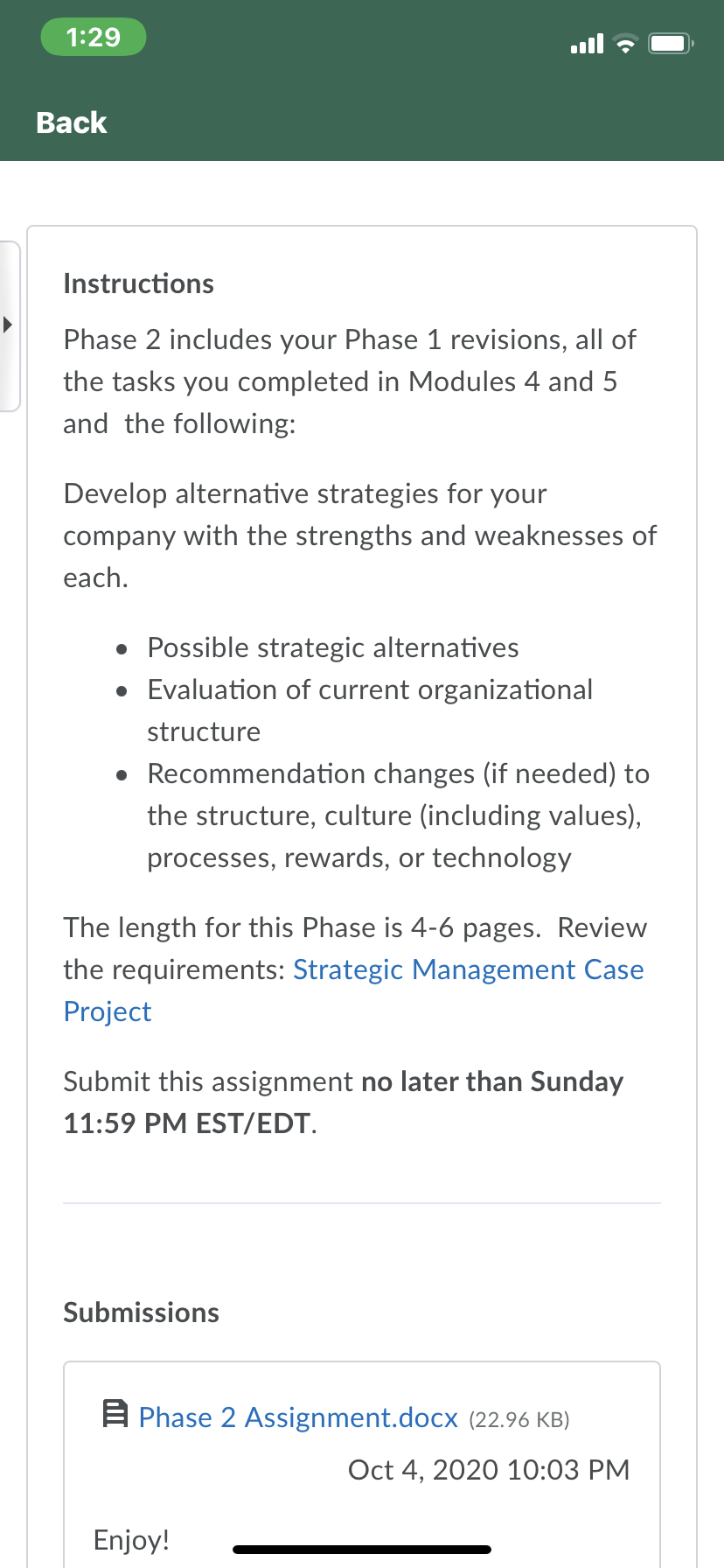
Task: Click the no later than Sunday deadline text
Action: click(x=492, y=1081)
